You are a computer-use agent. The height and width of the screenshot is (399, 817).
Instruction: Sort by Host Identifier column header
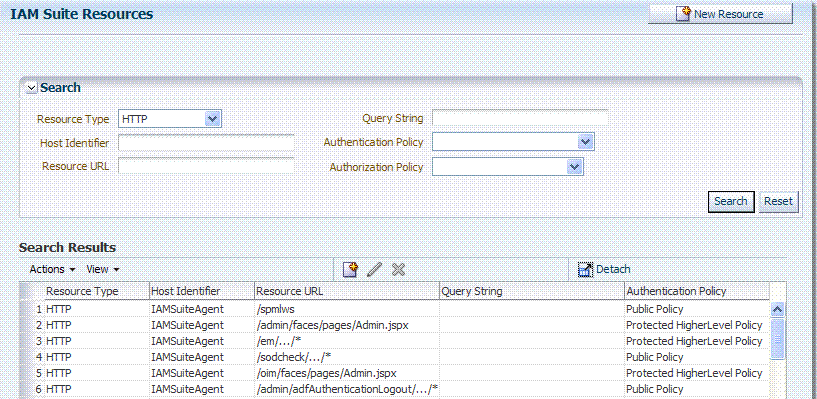click(202, 291)
